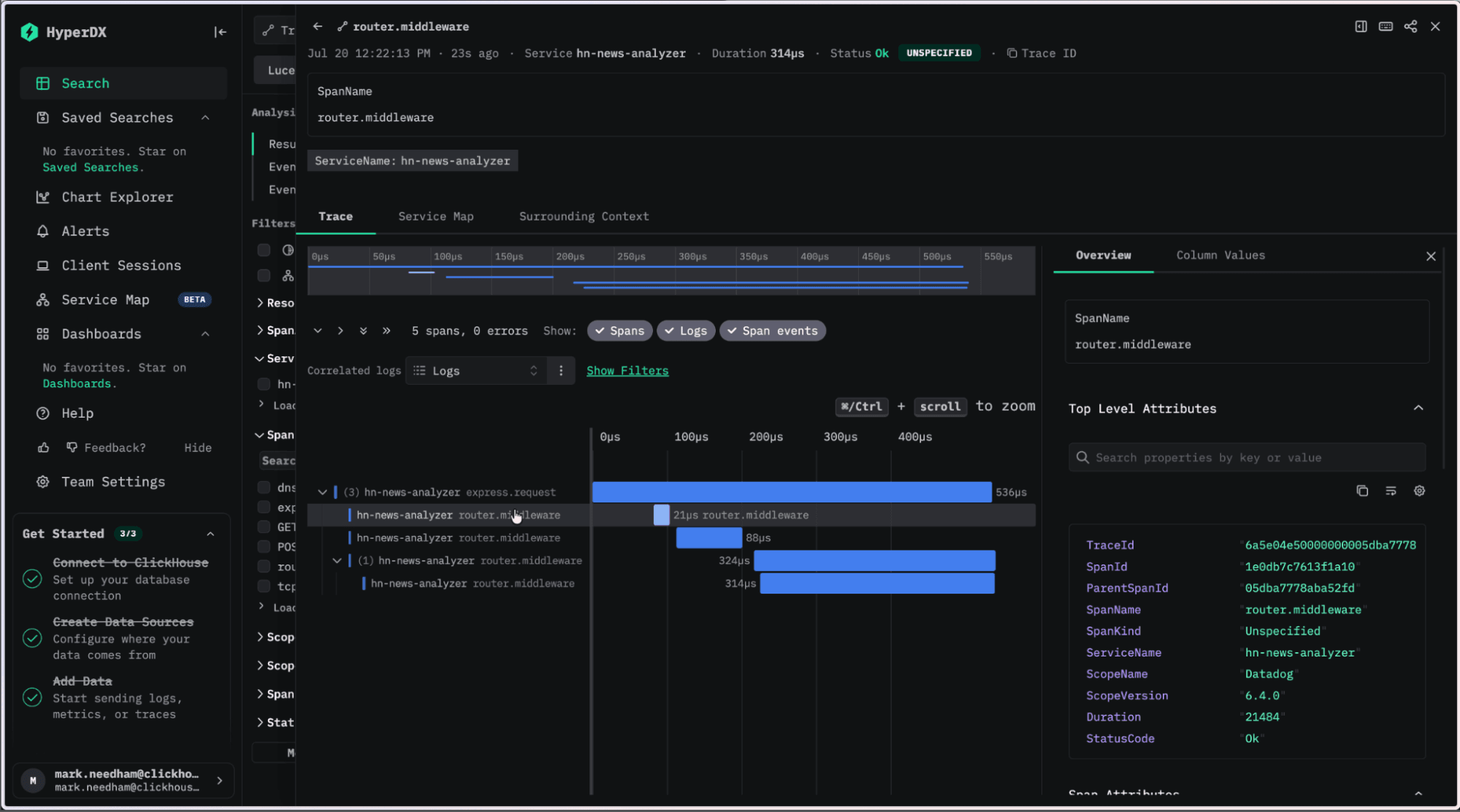Toggle the Logs filter chip
The image size is (1460, 812).
(x=685, y=331)
